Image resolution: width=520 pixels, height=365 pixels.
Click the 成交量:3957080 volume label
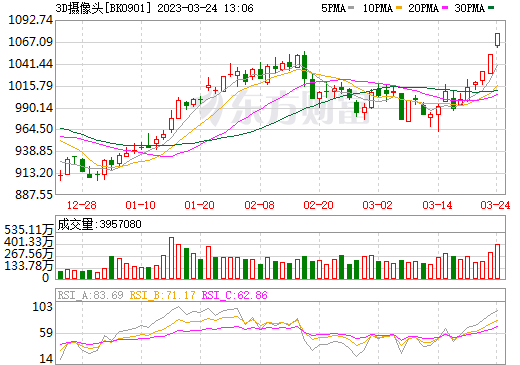[x=99, y=224]
